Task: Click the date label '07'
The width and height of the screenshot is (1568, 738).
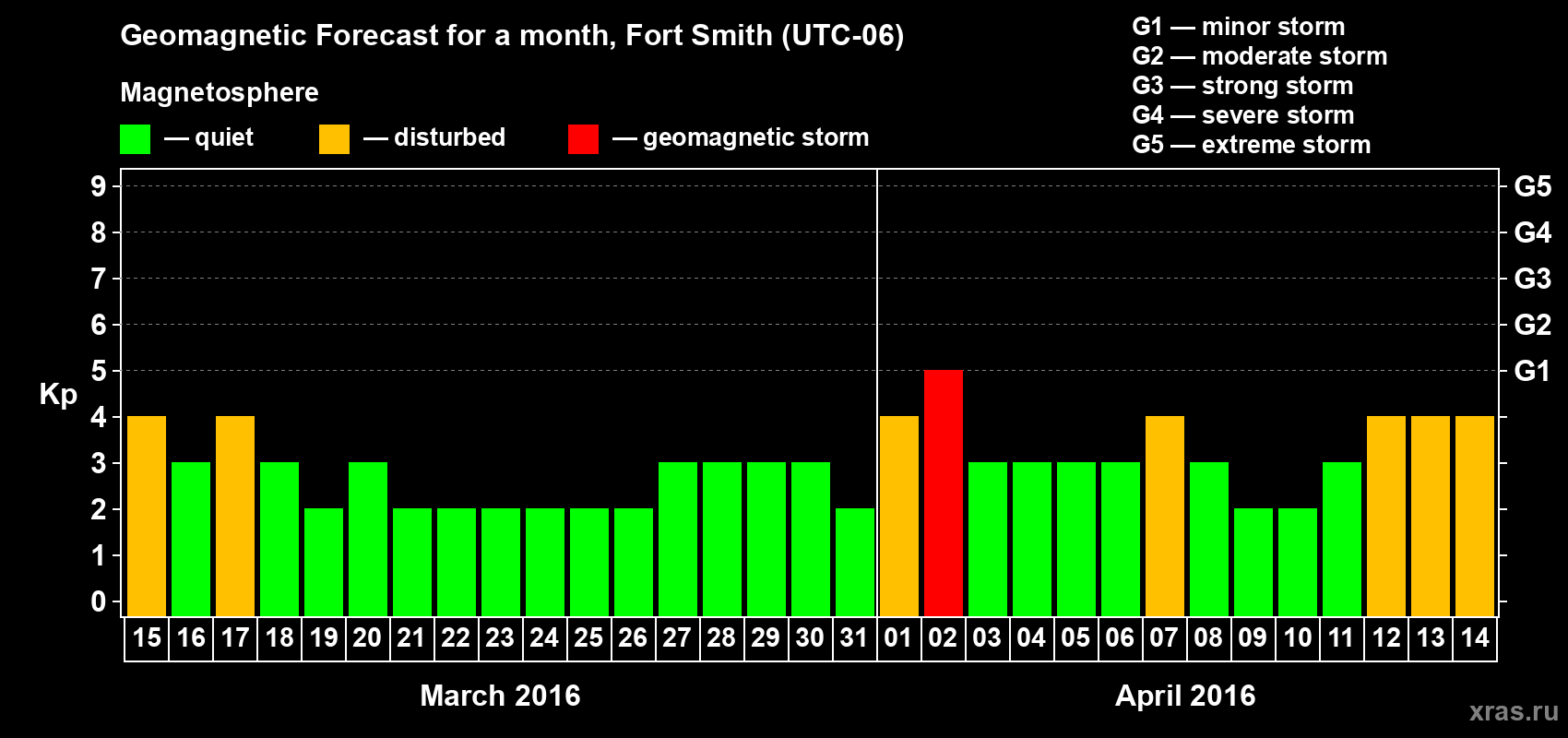Action: (x=1164, y=637)
